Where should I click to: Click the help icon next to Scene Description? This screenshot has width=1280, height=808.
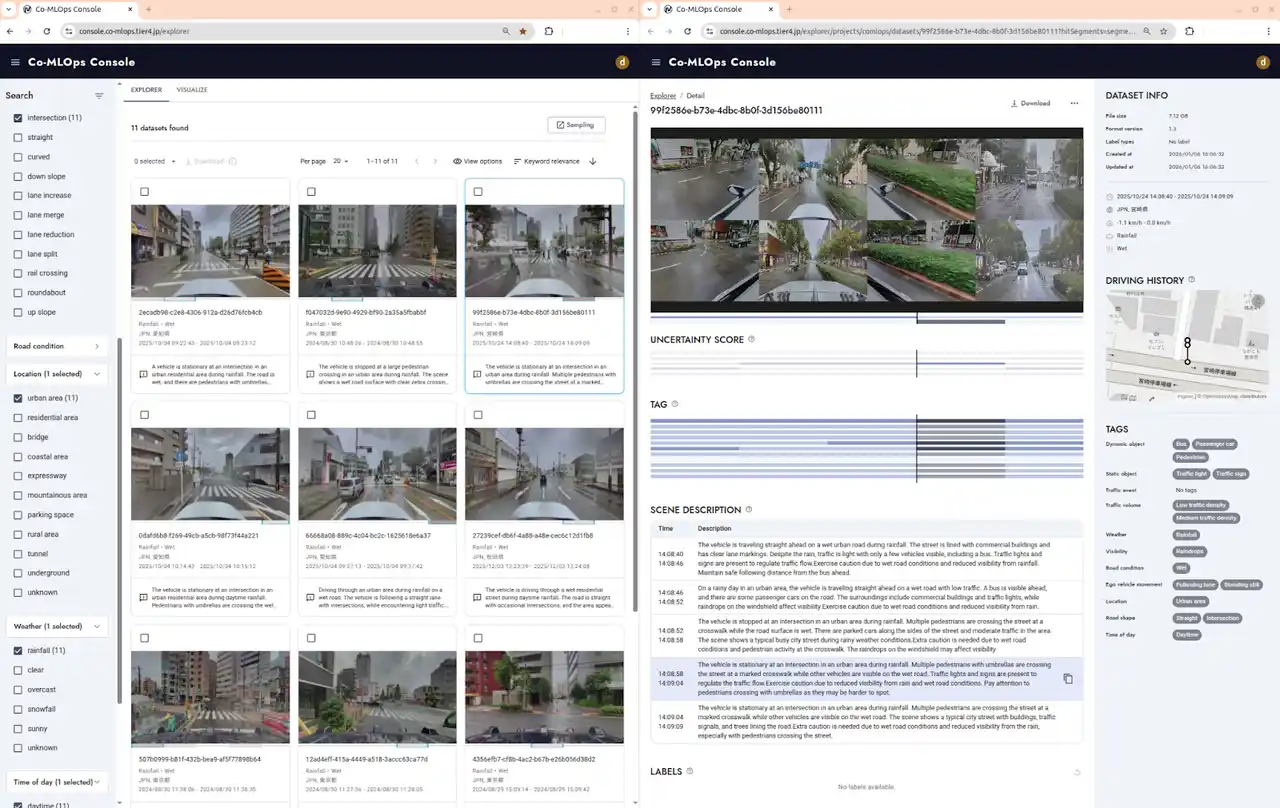click(x=749, y=510)
